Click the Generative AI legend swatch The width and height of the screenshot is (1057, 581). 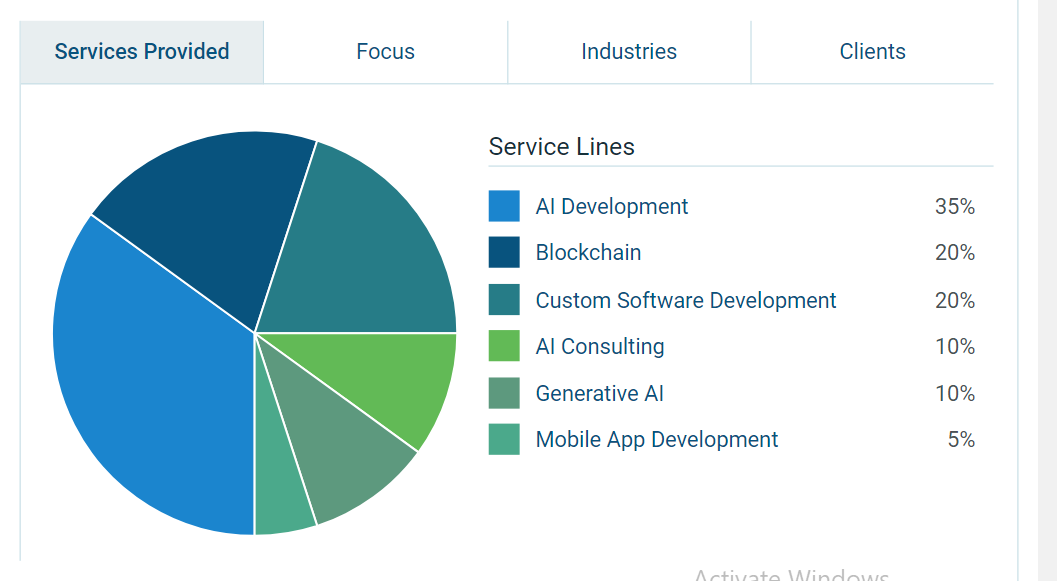coord(504,393)
